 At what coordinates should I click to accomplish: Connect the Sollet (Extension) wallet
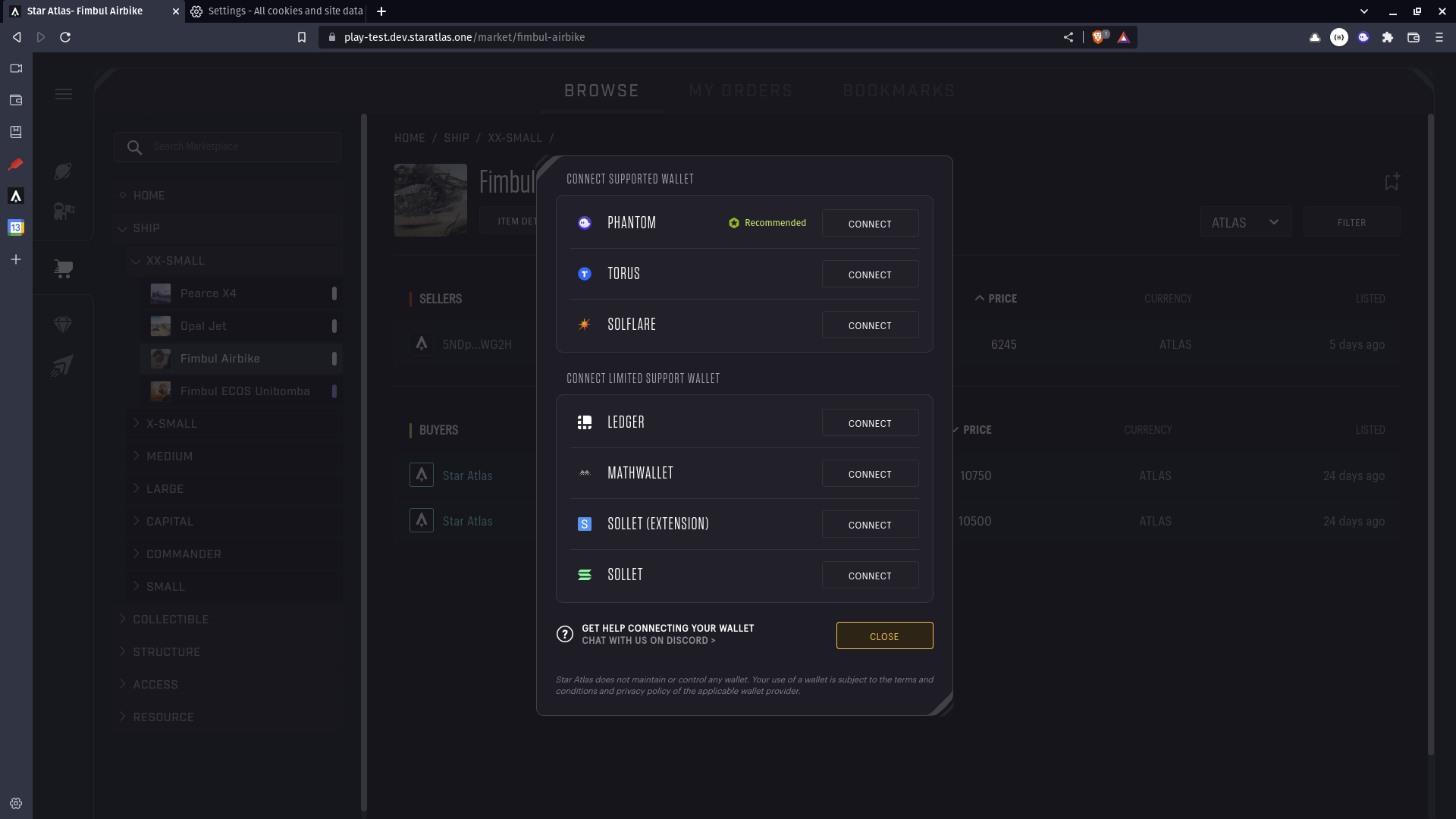click(870, 525)
